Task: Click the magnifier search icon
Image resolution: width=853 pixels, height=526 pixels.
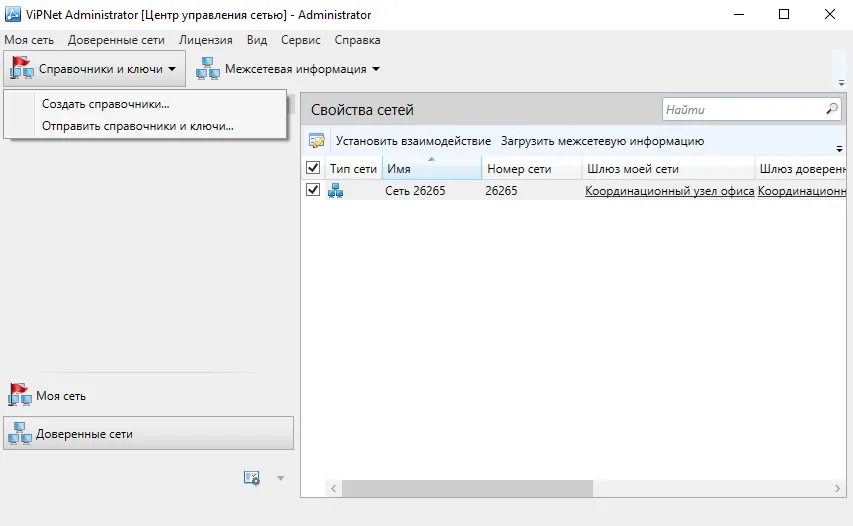Action: coord(832,109)
